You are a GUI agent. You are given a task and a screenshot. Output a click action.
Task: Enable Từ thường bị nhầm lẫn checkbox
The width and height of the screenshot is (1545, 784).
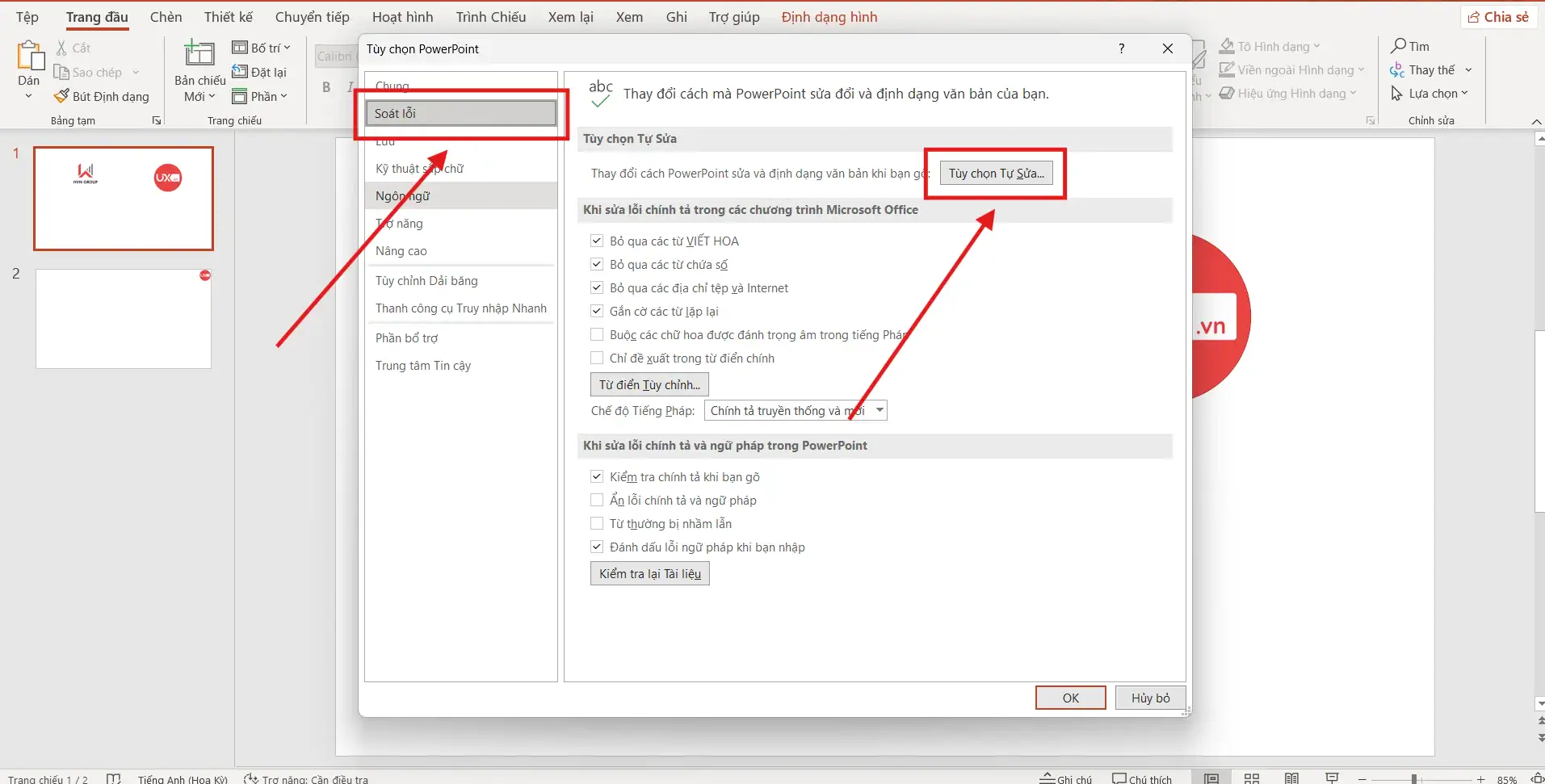(597, 523)
